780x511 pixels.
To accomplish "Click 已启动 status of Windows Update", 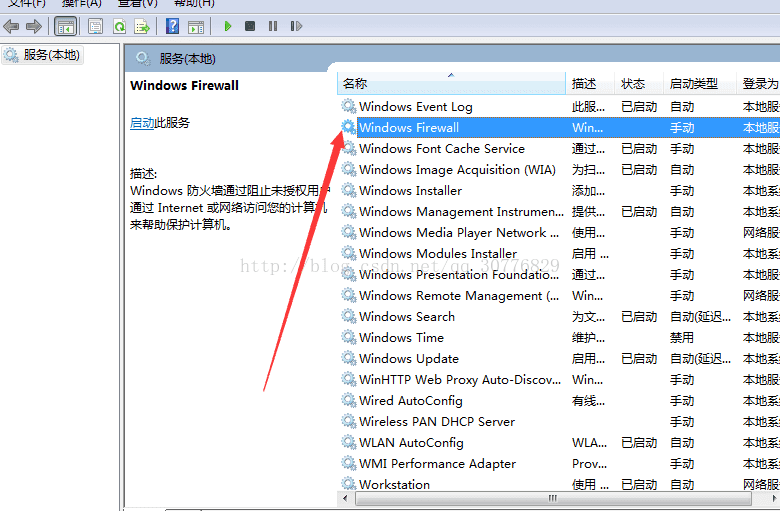I will coord(639,358).
